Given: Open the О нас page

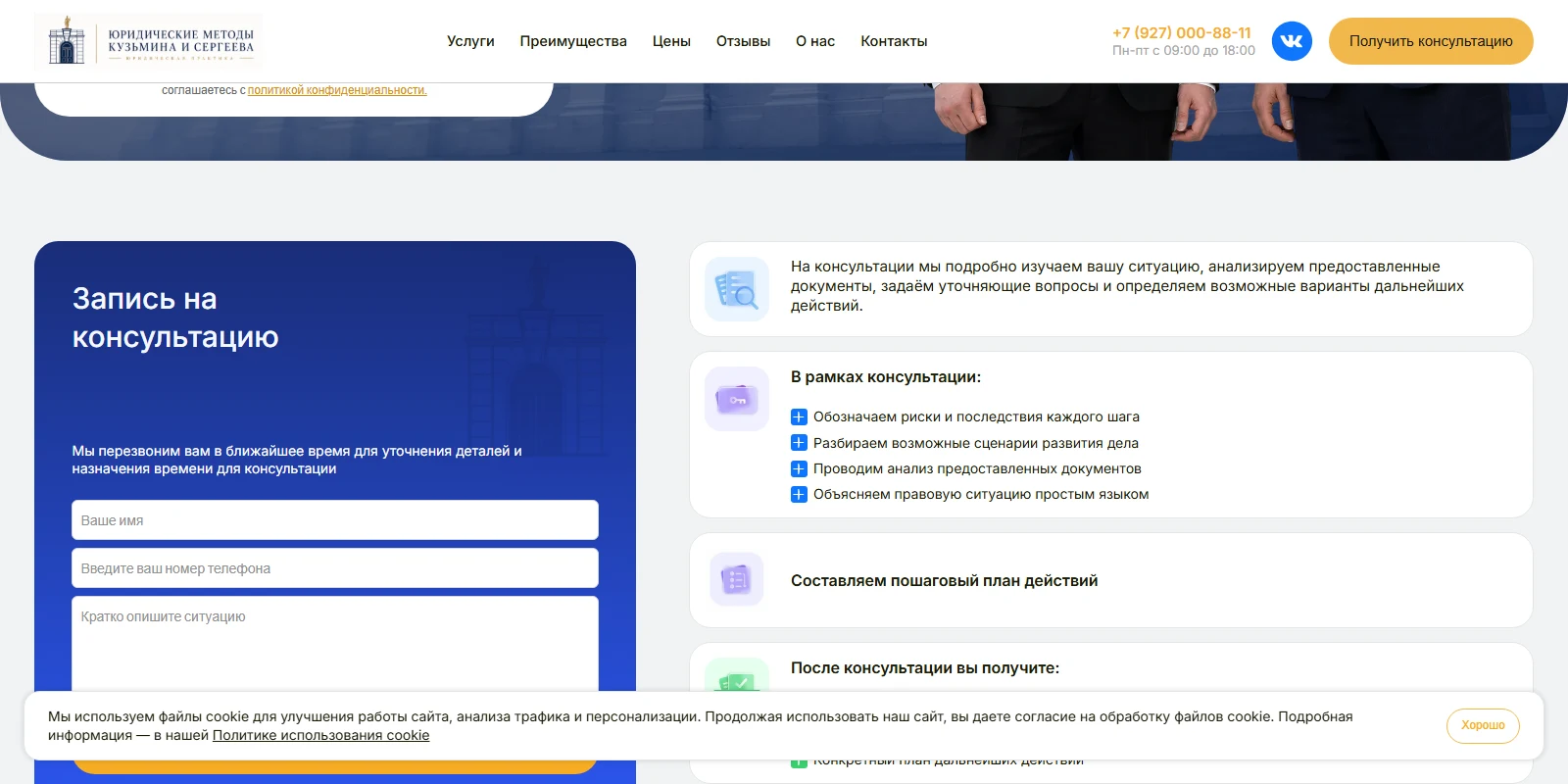Looking at the screenshot, I should 815,41.
